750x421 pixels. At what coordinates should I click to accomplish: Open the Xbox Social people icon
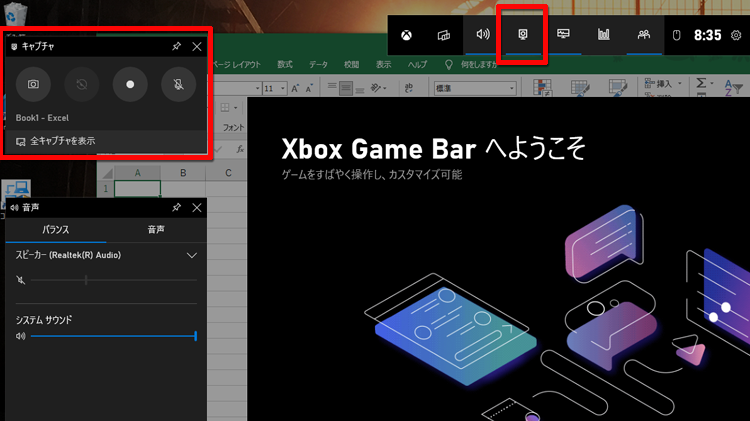(644, 34)
